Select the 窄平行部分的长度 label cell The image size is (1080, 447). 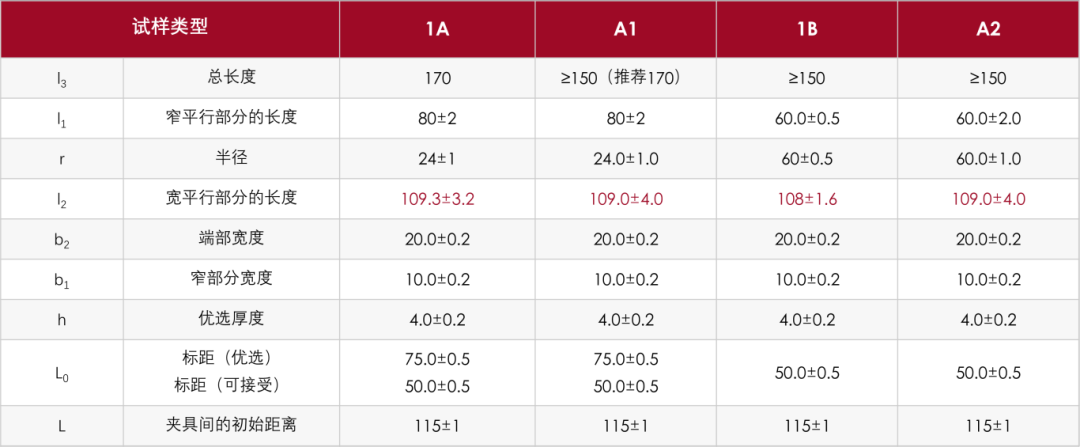(231, 118)
